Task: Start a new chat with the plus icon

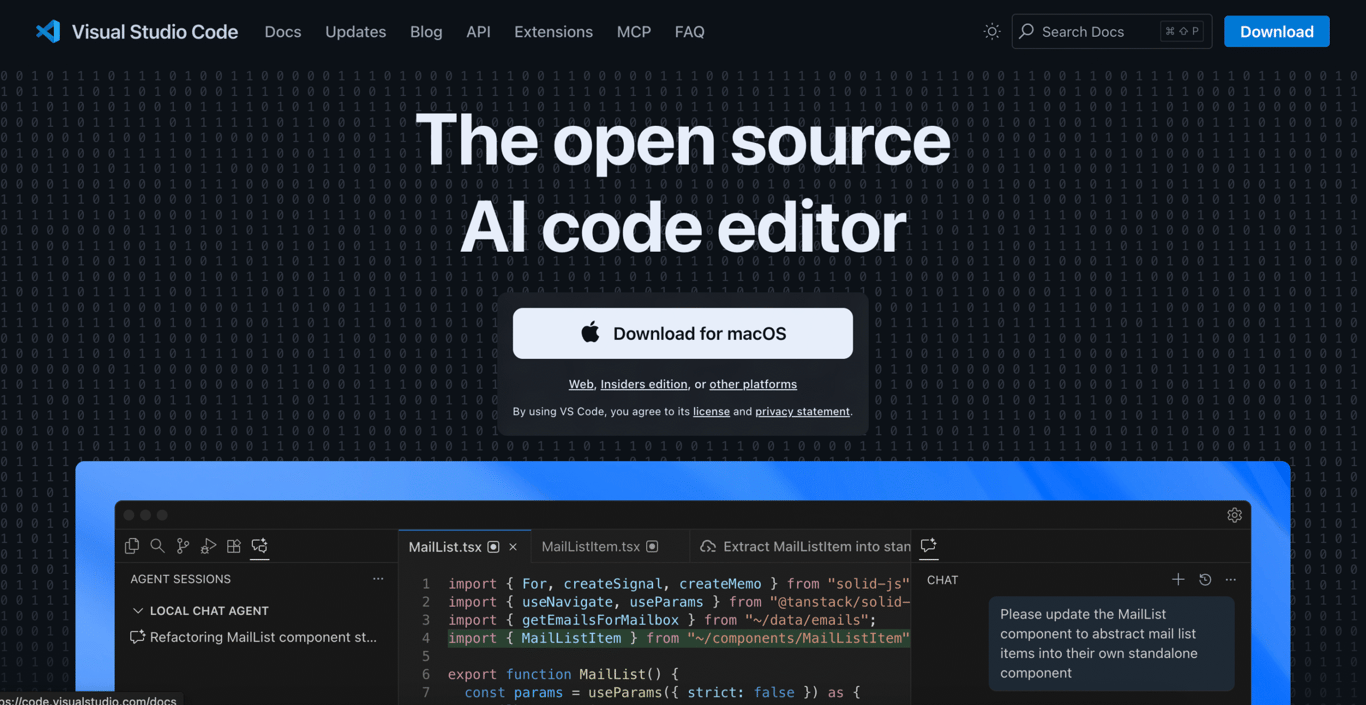Action: point(1178,579)
